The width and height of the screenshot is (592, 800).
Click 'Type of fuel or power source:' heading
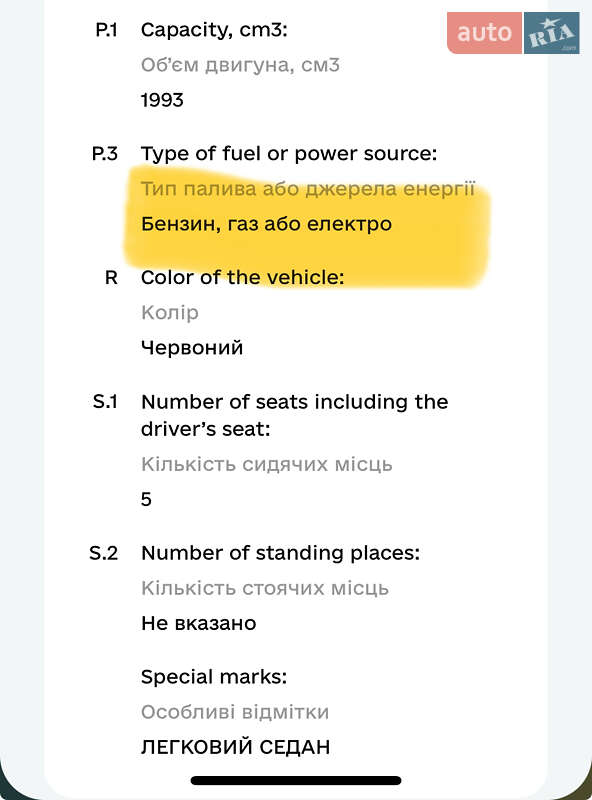289,154
